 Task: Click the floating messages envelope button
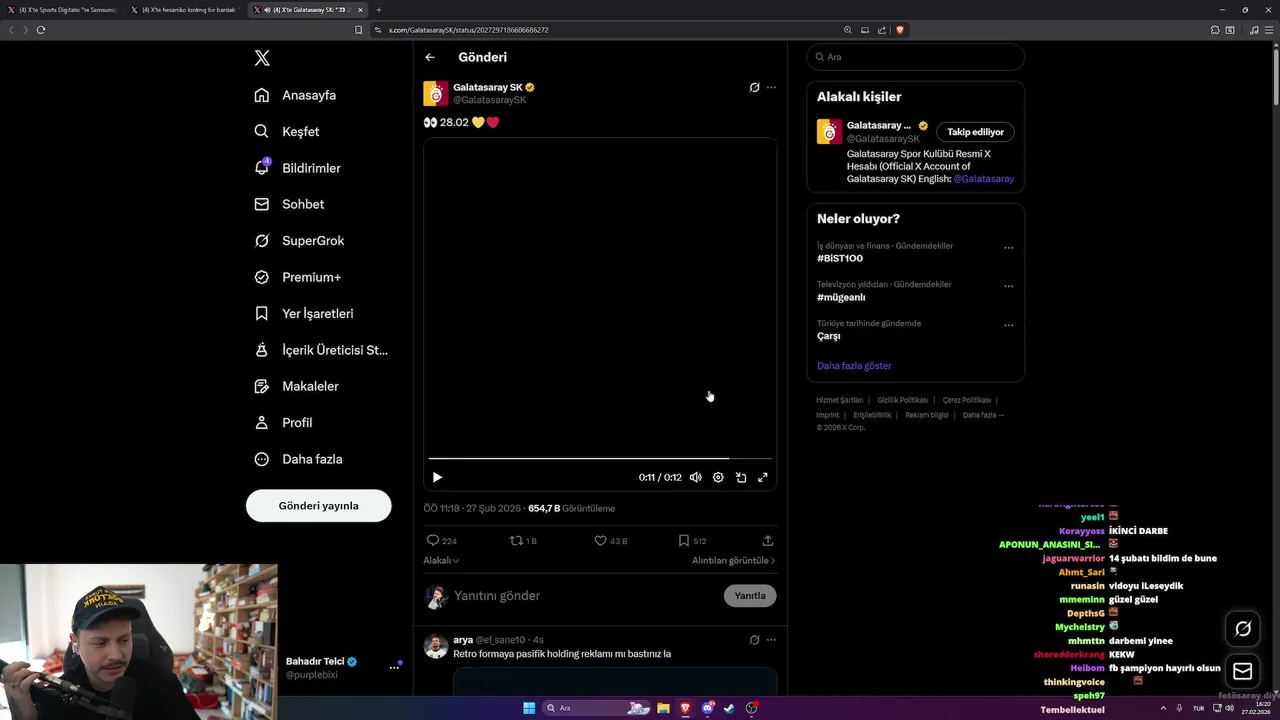(1243, 671)
